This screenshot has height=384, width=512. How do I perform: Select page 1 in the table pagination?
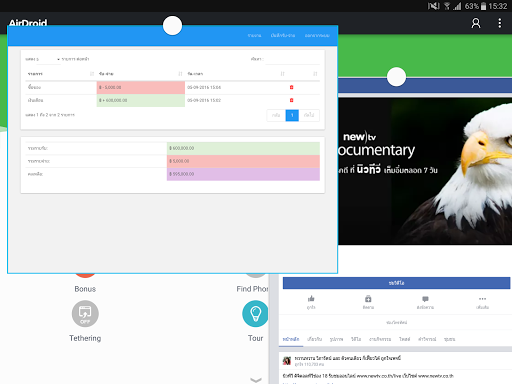coord(292,115)
